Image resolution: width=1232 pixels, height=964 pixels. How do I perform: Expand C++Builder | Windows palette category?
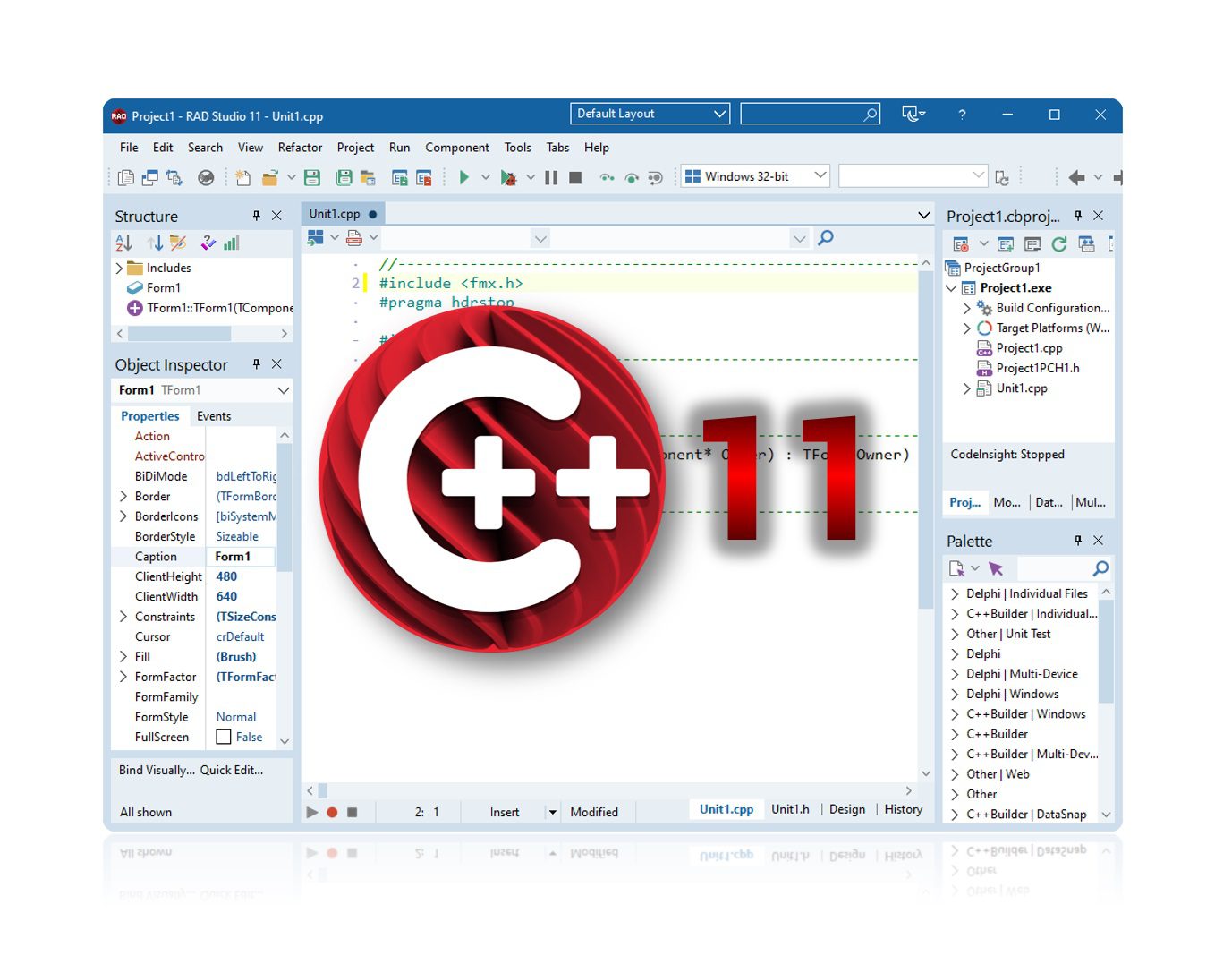955,714
